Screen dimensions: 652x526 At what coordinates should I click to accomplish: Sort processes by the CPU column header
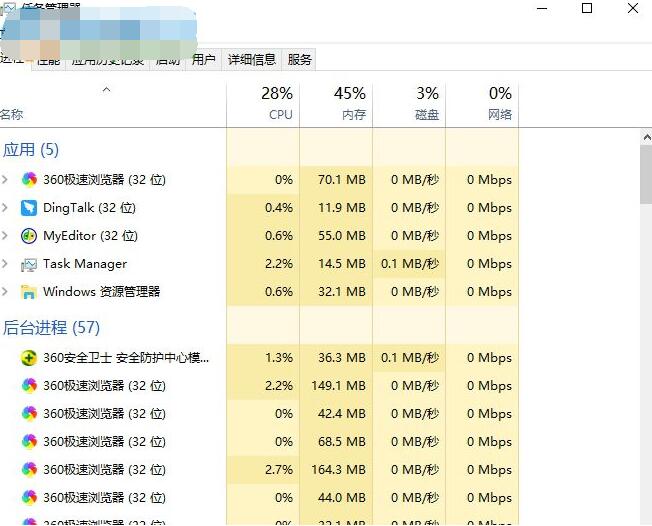pos(264,104)
